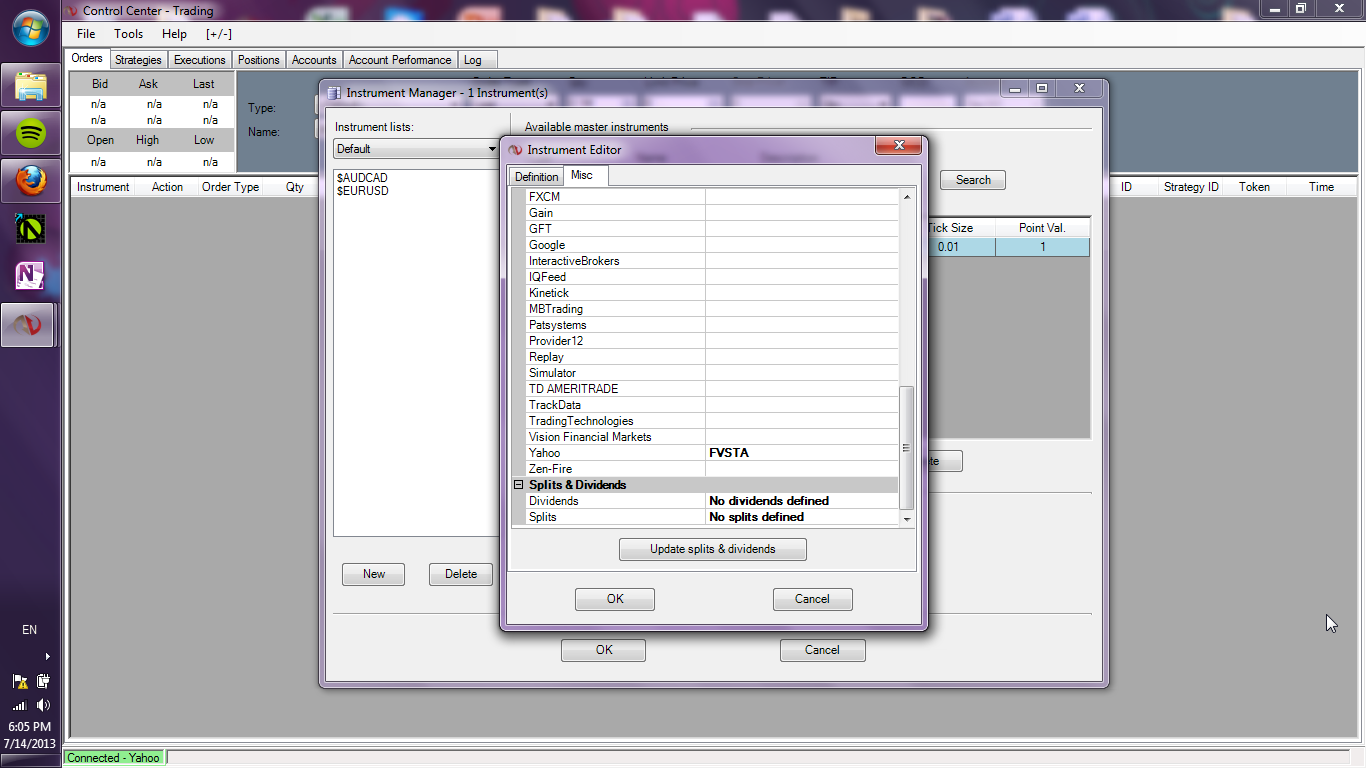The width and height of the screenshot is (1366, 768).
Task: Click the Instrument Manager window icon
Action: [x=334, y=93]
